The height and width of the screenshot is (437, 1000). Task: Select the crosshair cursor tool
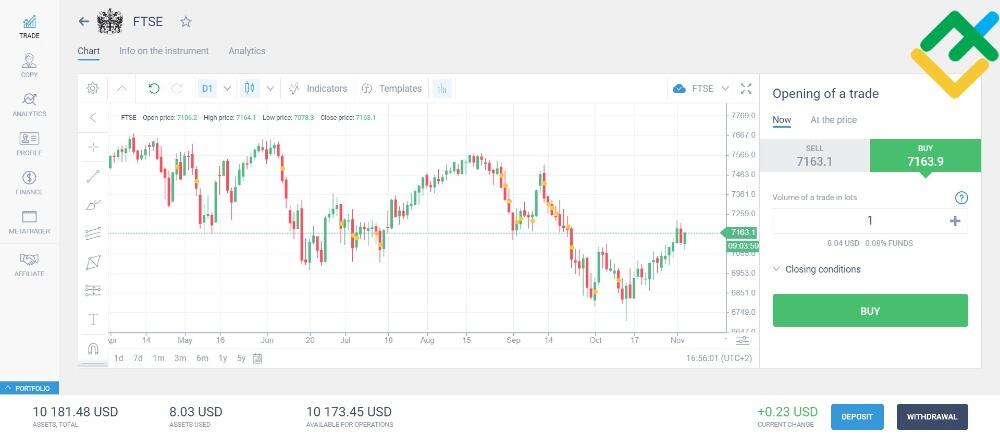pos(93,147)
